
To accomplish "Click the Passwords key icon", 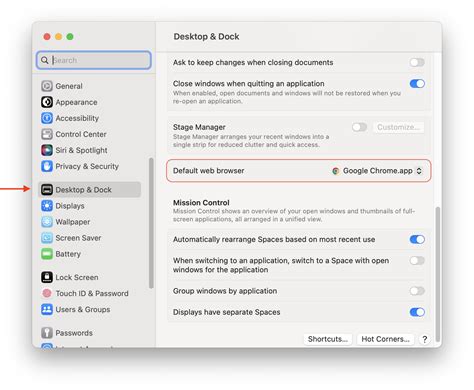I will coord(47,333).
